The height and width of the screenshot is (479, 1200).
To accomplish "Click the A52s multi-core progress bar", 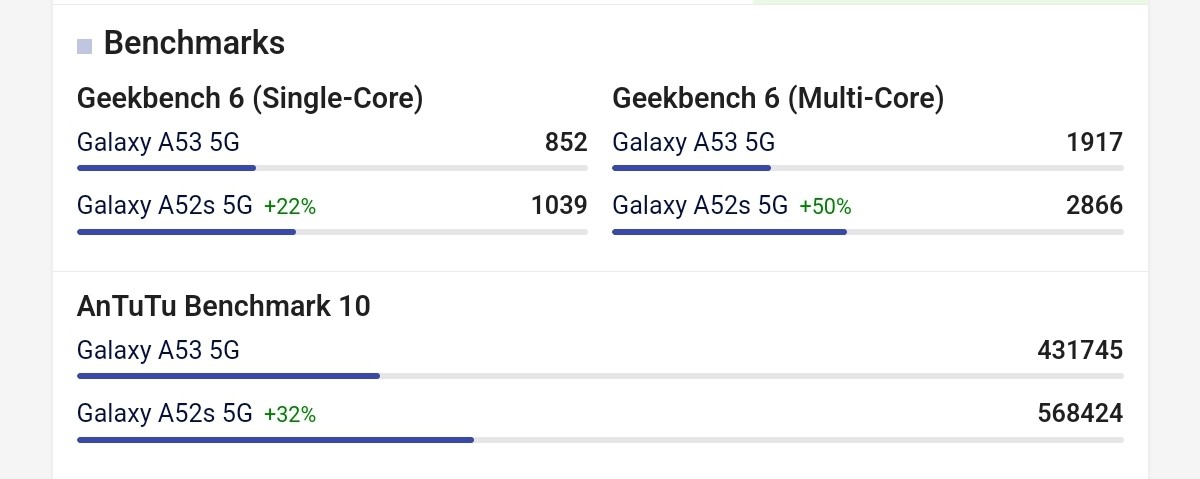I will pos(868,231).
